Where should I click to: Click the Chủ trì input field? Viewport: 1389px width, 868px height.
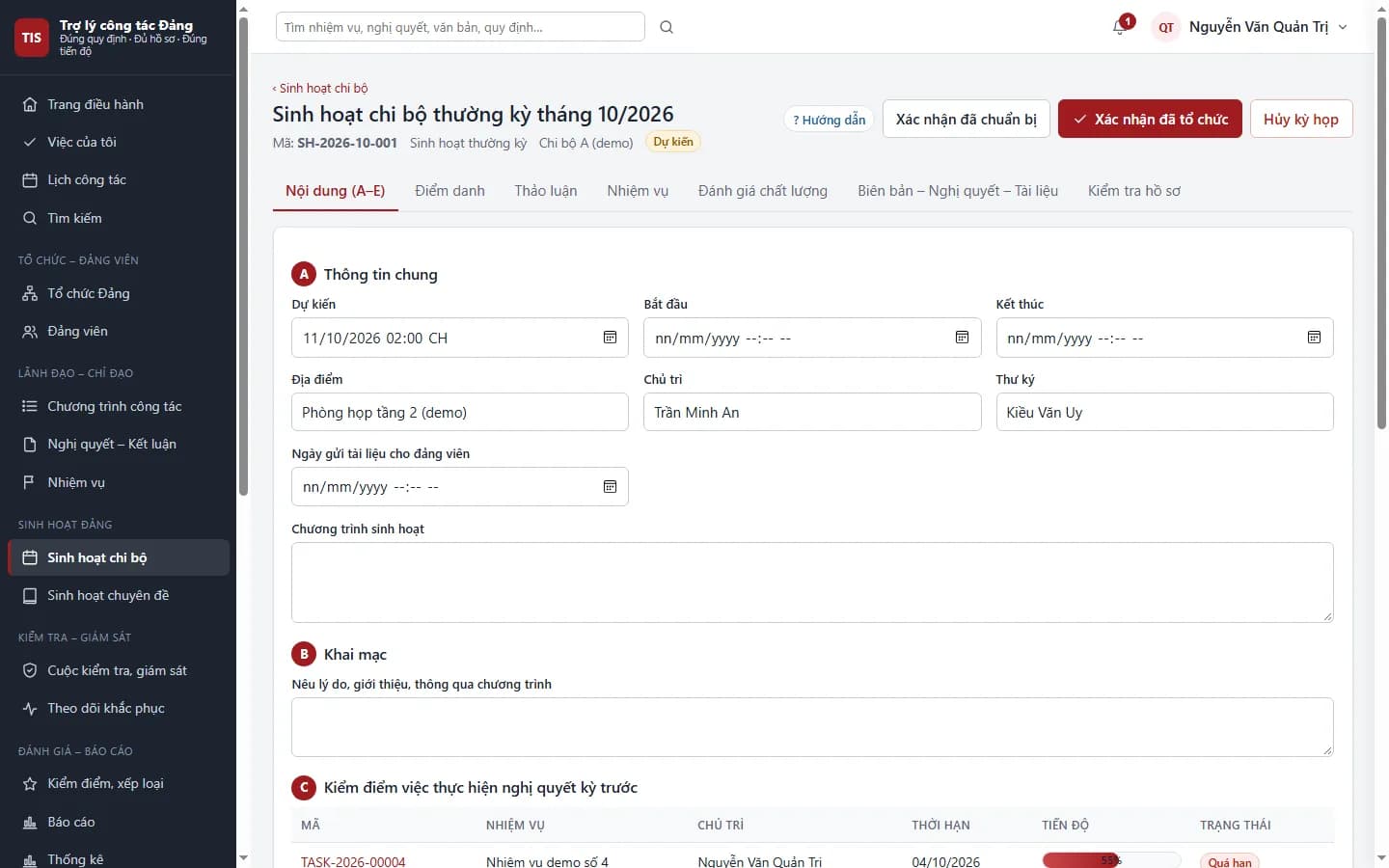pos(812,412)
